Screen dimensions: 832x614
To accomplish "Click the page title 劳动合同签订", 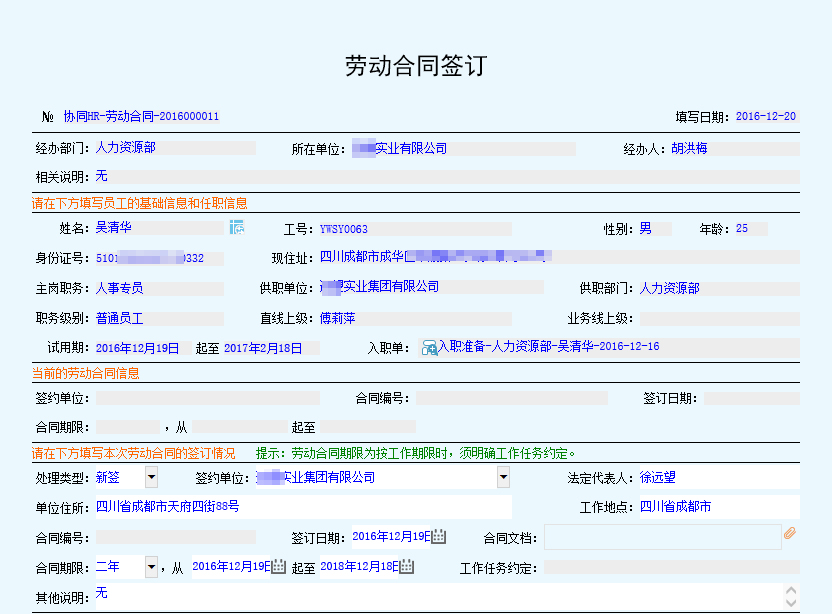I will [x=416, y=66].
